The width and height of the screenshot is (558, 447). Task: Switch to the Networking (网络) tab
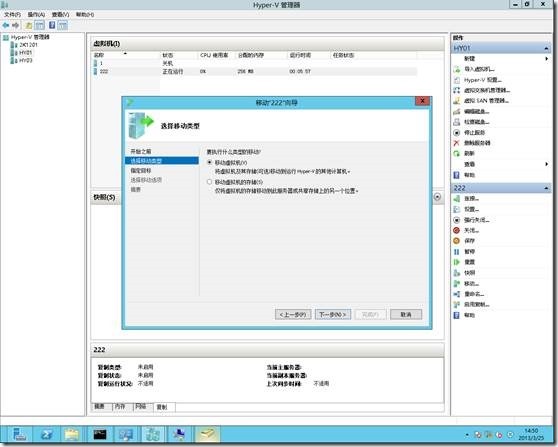[x=143, y=406]
